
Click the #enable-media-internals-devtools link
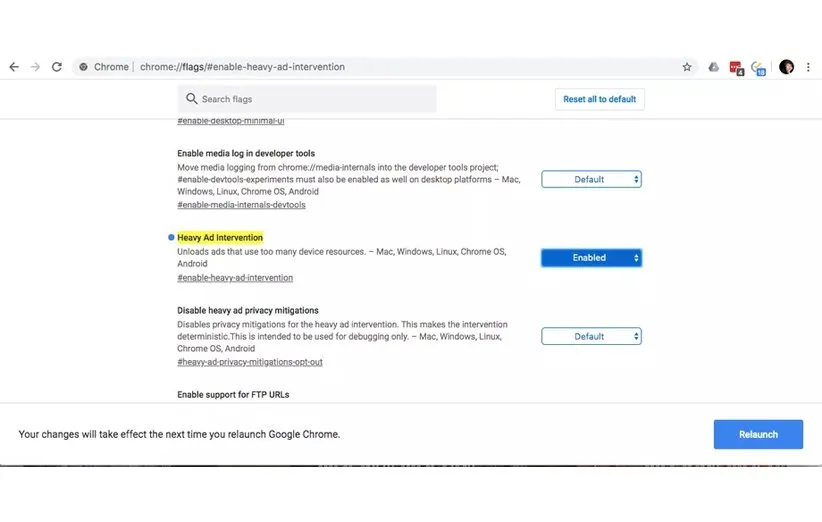241,205
